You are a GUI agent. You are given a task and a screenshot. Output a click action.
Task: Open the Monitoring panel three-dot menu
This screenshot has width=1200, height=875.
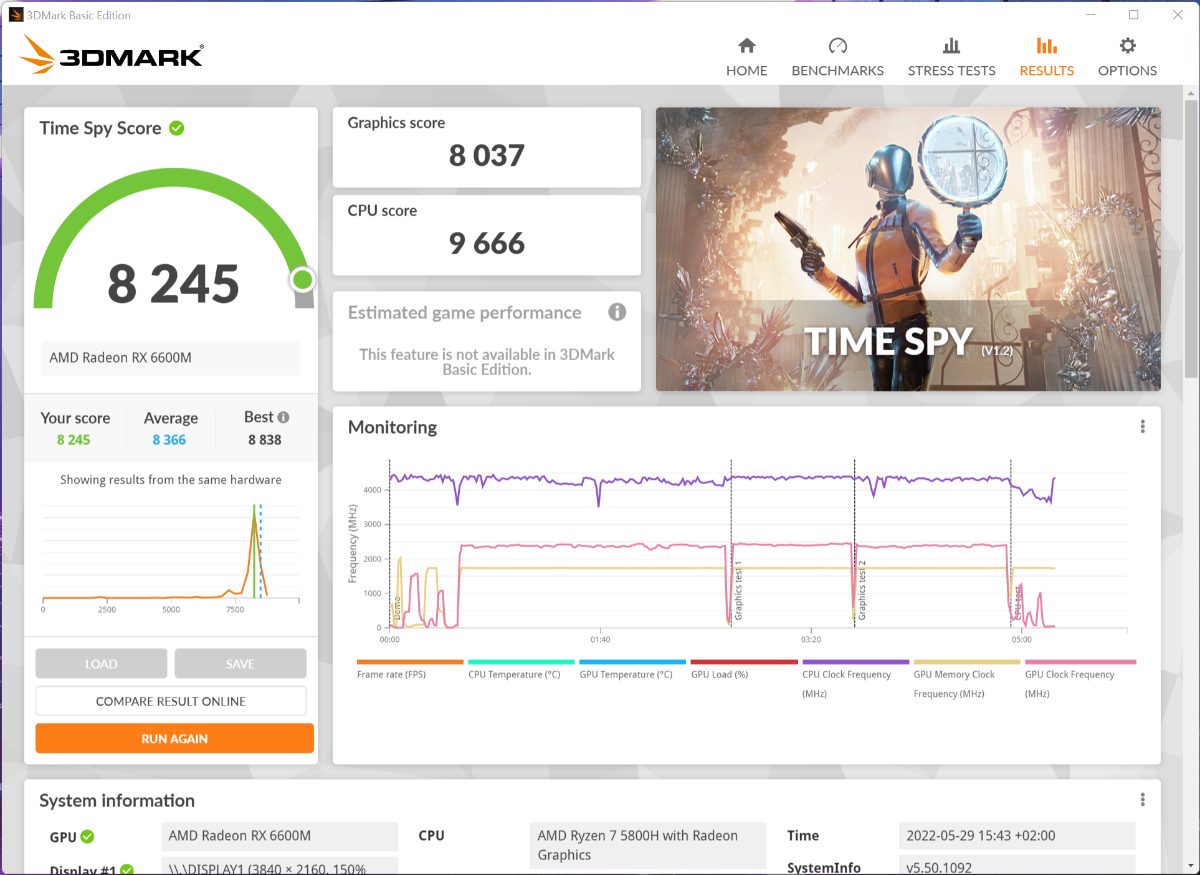1142,427
